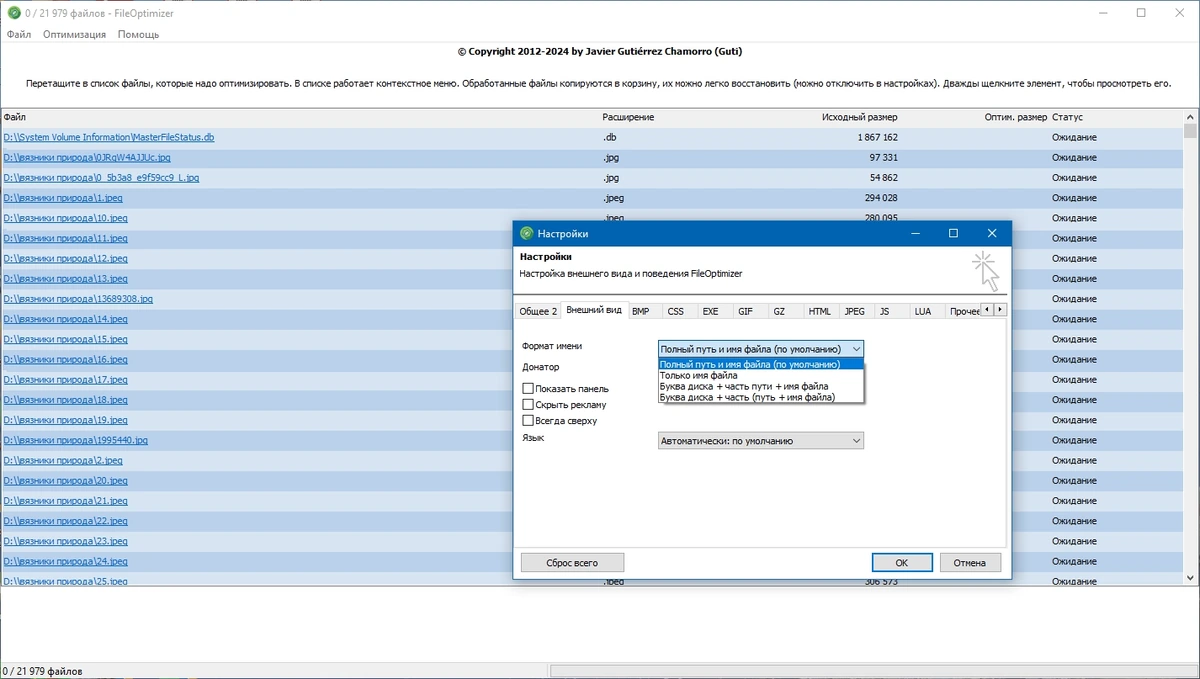The width and height of the screenshot is (1200, 679).
Task: Select the 'Внешний вид' tab
Action: pyautogui.click(x=594, y=310)
